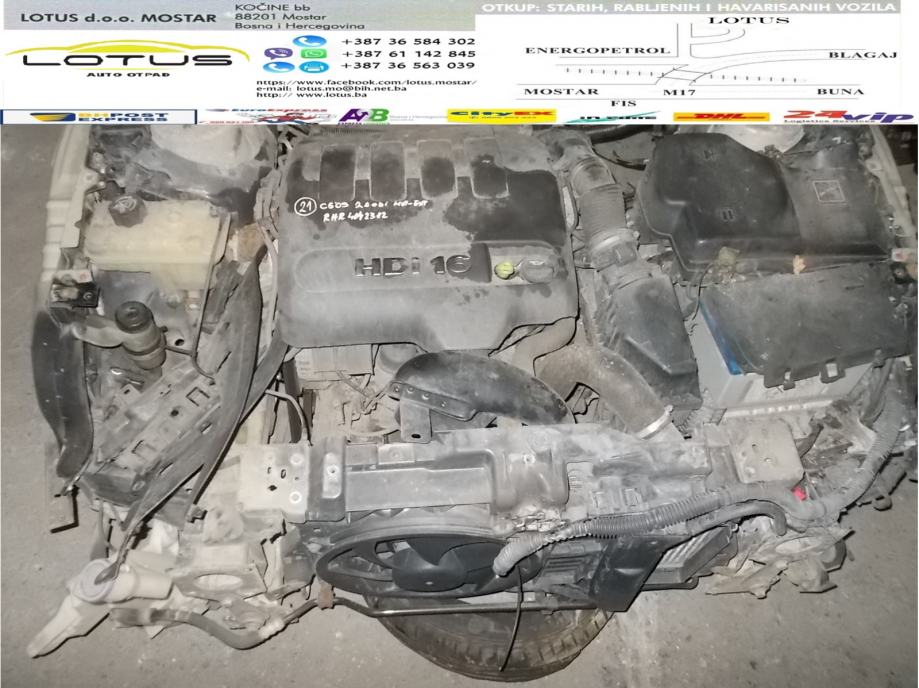The image size is (919, 688).
Task: Open the facebook.com/lotus.mostar link
Action: click(366, 83)
